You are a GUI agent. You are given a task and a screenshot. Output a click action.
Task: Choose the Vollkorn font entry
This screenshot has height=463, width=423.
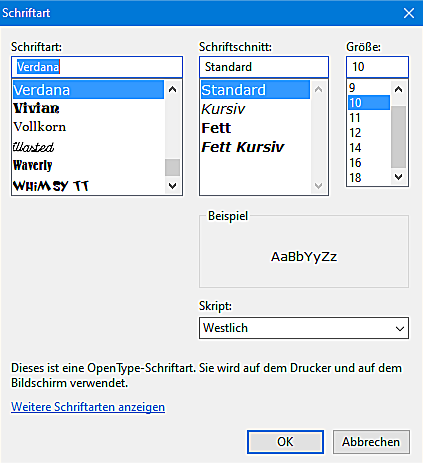click(88, 127)
